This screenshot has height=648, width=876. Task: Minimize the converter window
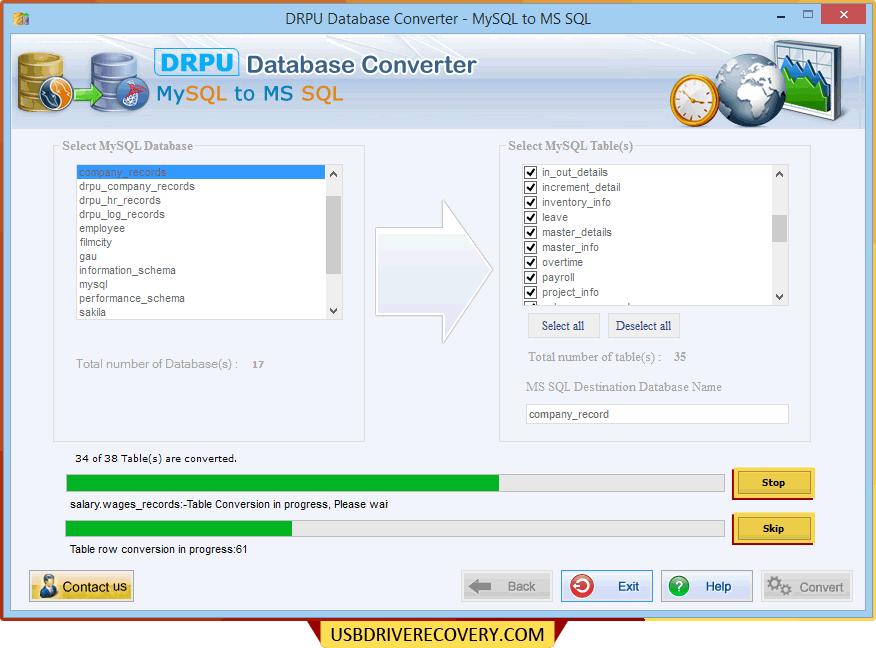point(781,17)
